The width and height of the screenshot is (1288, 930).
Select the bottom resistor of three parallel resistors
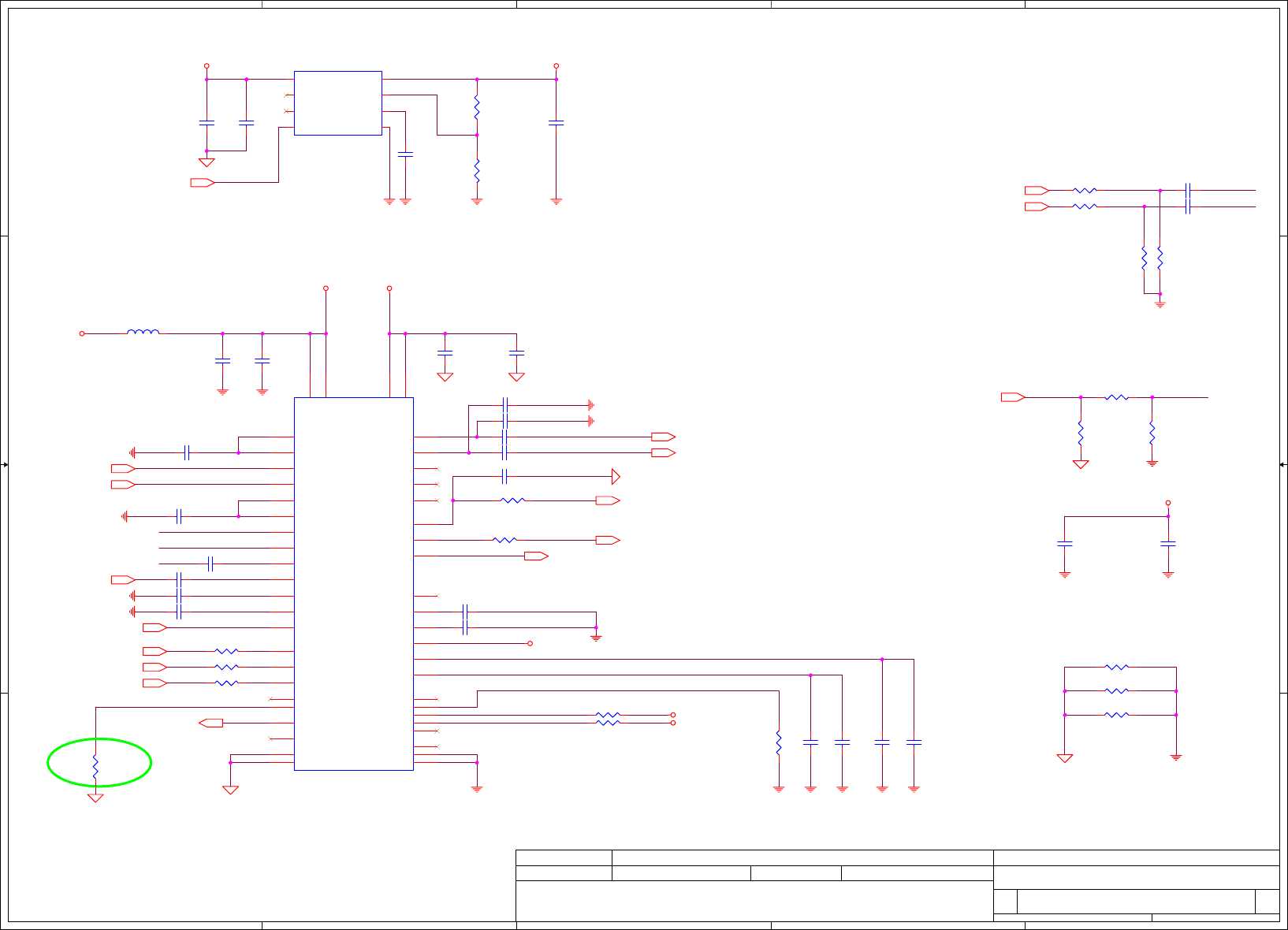pos(1116,715)
